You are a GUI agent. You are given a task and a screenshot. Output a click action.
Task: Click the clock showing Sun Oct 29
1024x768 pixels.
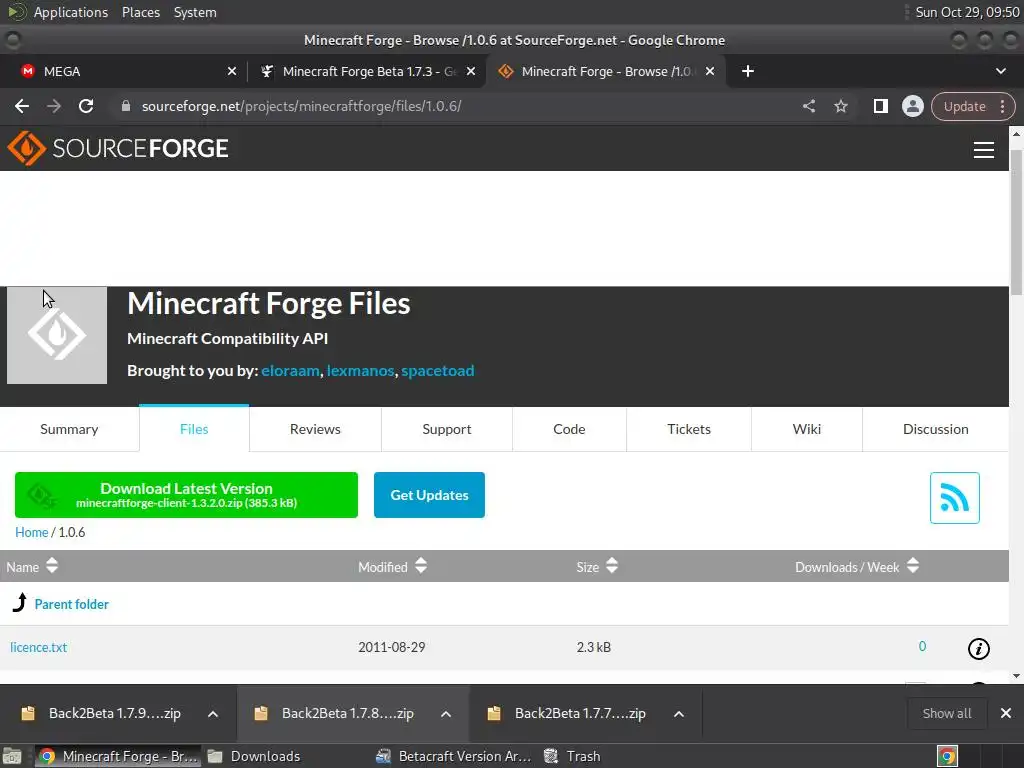click(x=967, y=12)
